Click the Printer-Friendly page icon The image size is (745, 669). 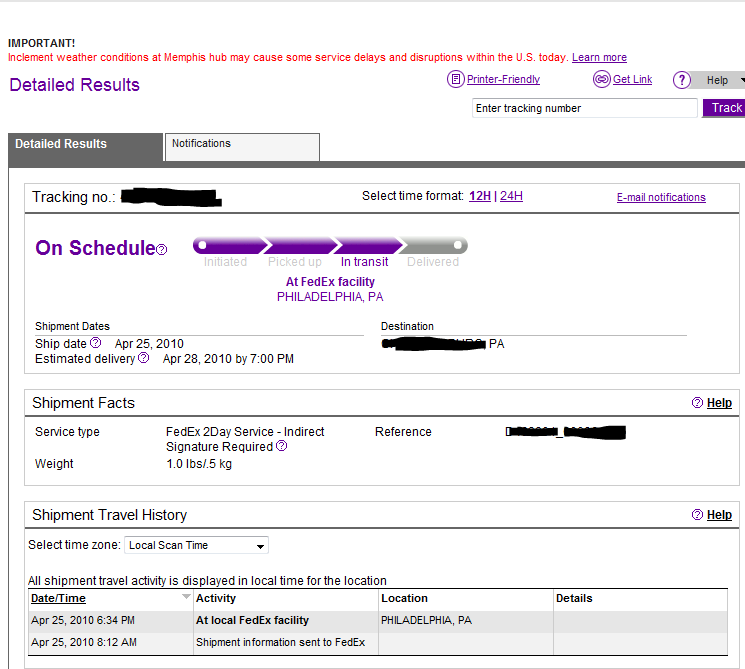(455, 79)
